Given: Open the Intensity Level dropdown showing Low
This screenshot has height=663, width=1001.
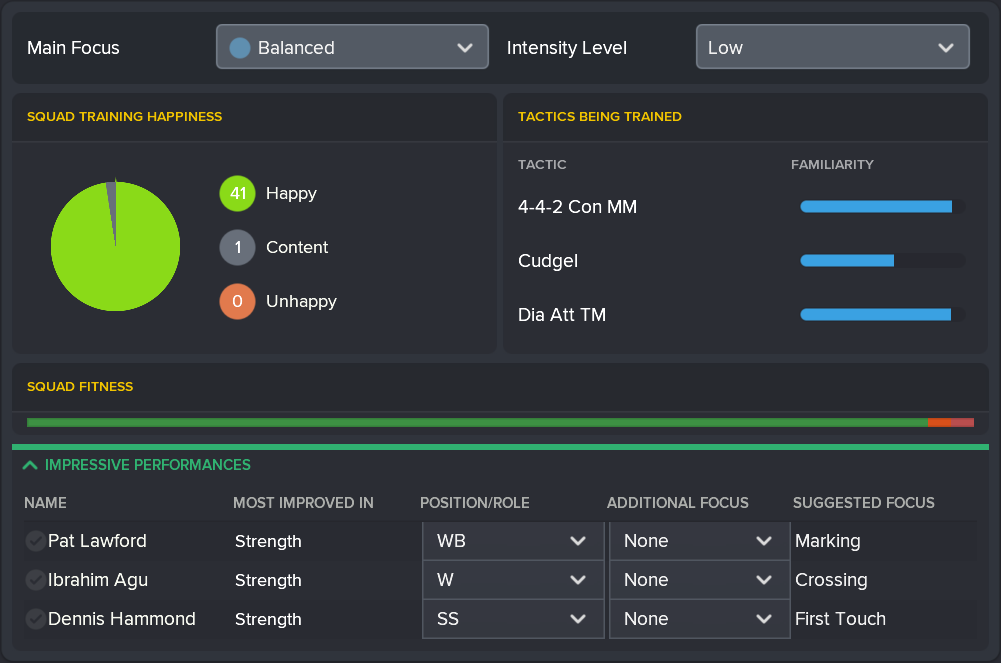Looking at the screenshot, I should pyautogui.click(x=832, y=46).
